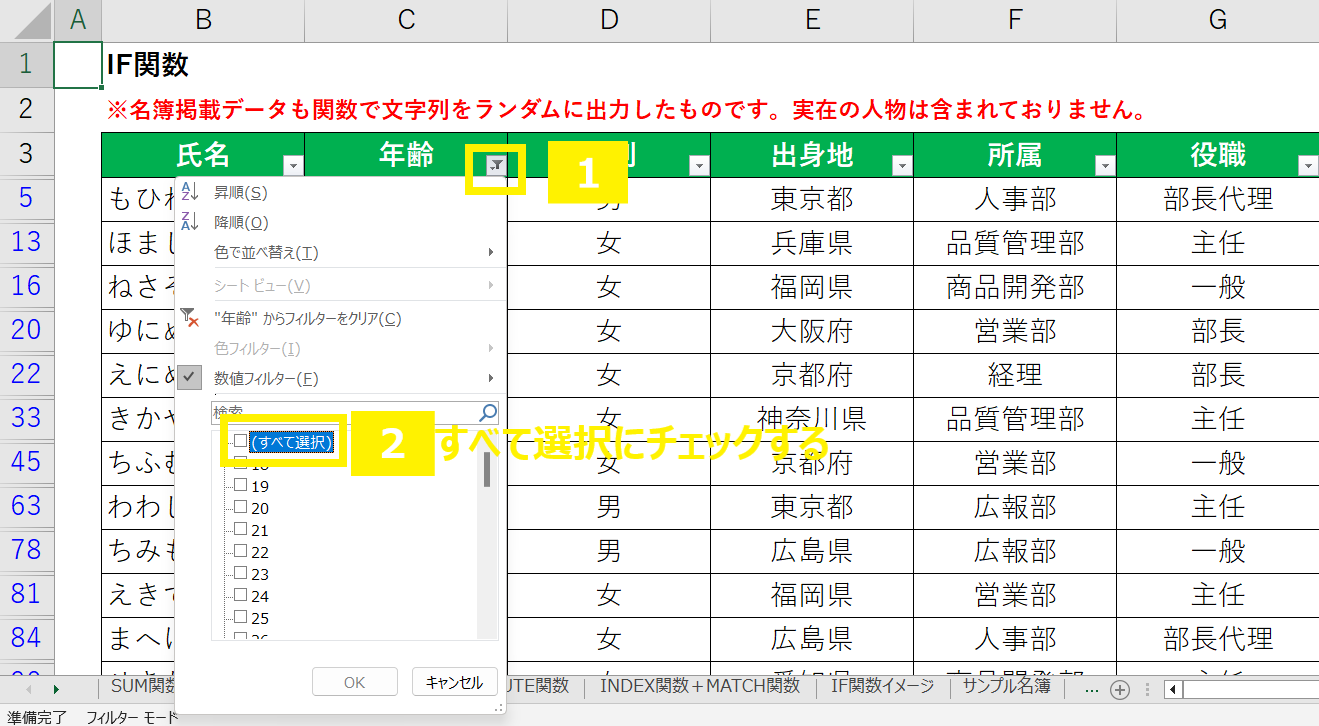This screenshot has height=726, width=1319.
Task: Select column D header
Action: pos(609,20)
